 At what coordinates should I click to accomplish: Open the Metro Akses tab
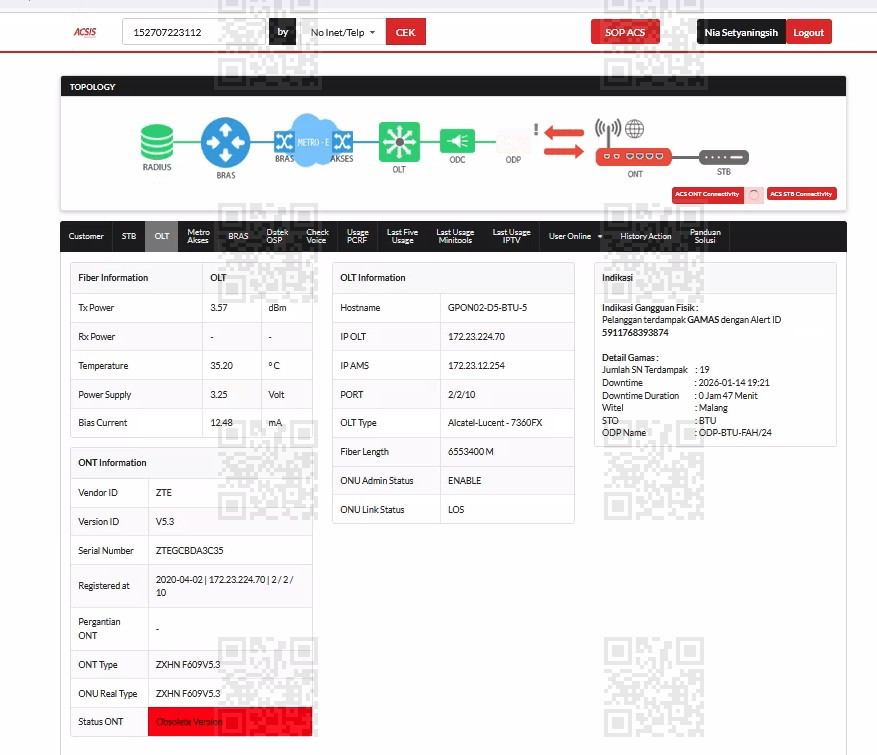(198, 236)
